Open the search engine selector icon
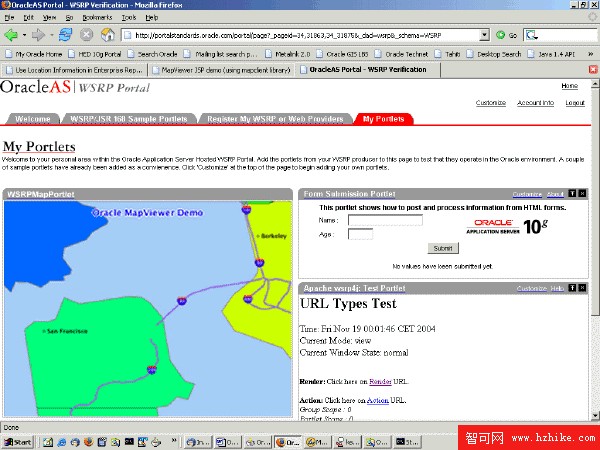 click(532, 35)
